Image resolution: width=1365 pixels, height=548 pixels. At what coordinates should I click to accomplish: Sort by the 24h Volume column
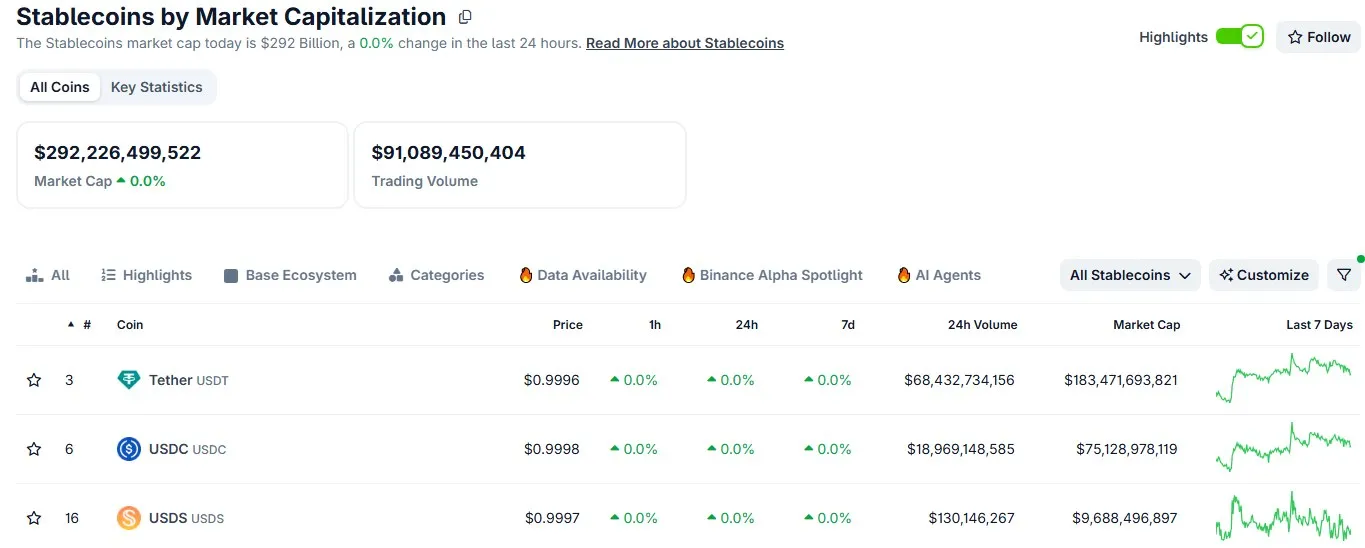pyautogui.click(x=982, y=325)
